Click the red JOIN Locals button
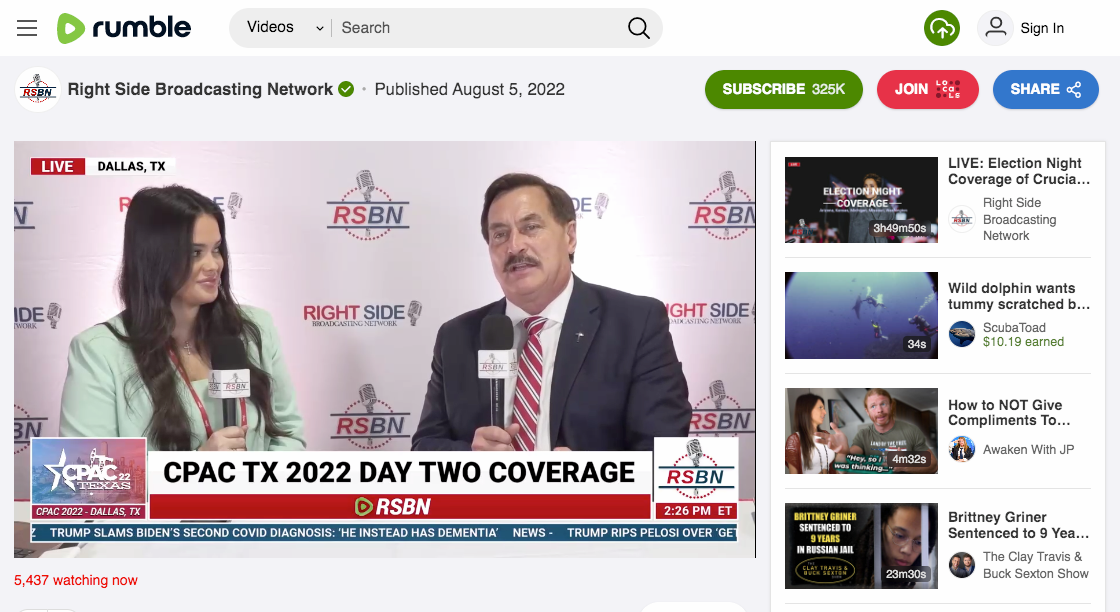1120x612 pixels. coord(927,89)
